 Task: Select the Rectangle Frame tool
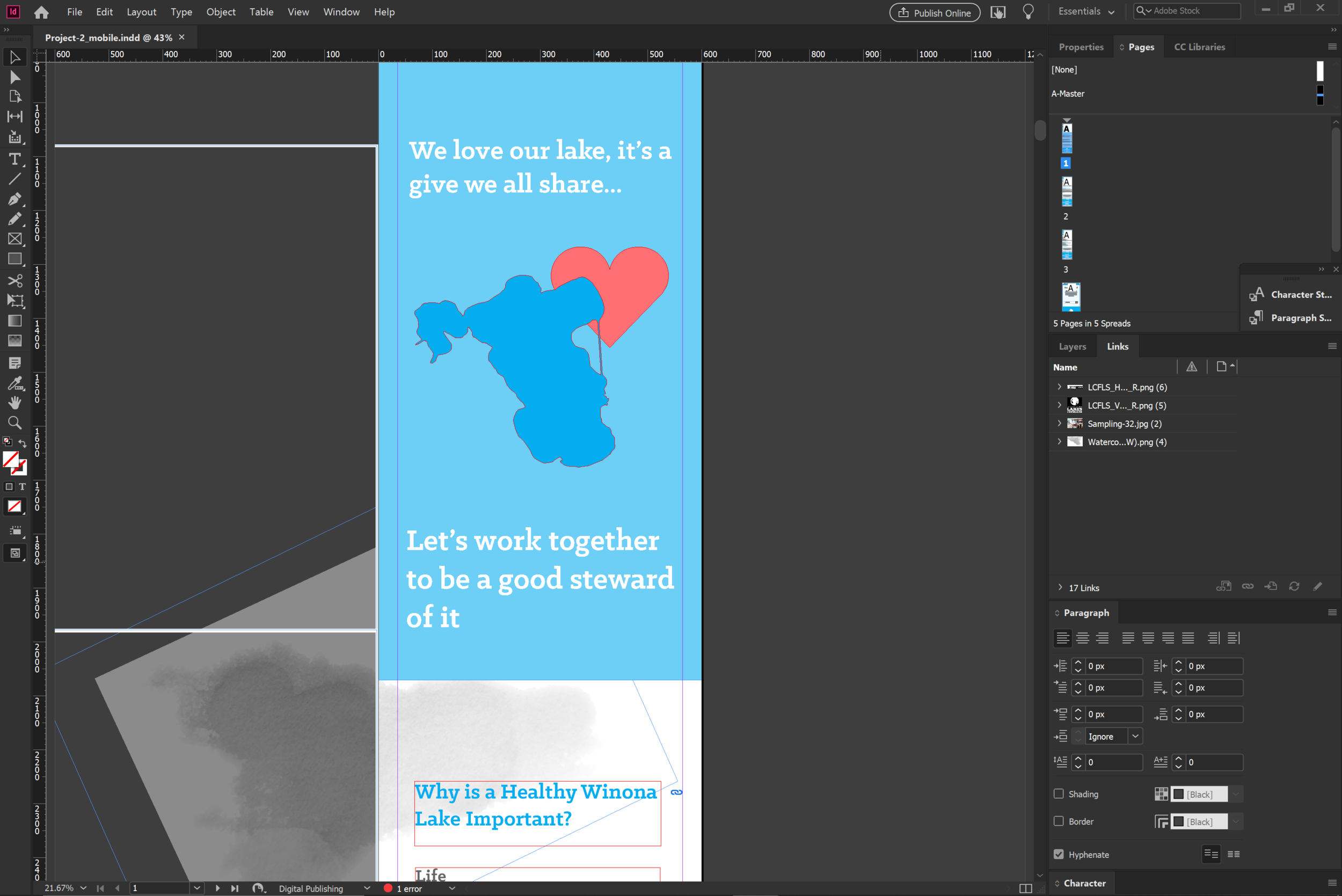15,239
